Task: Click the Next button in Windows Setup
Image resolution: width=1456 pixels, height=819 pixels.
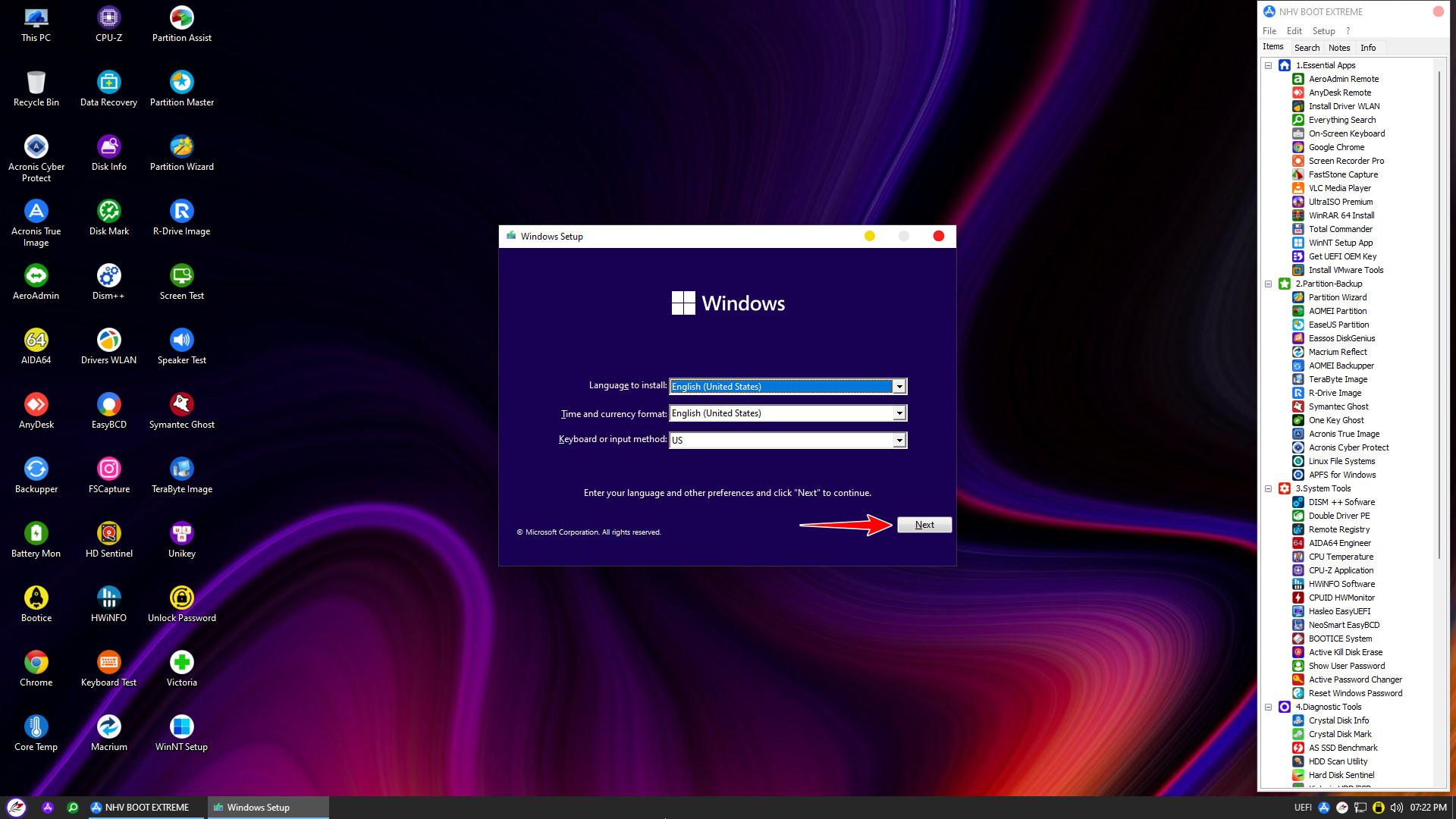Action: tap(924, 525)
